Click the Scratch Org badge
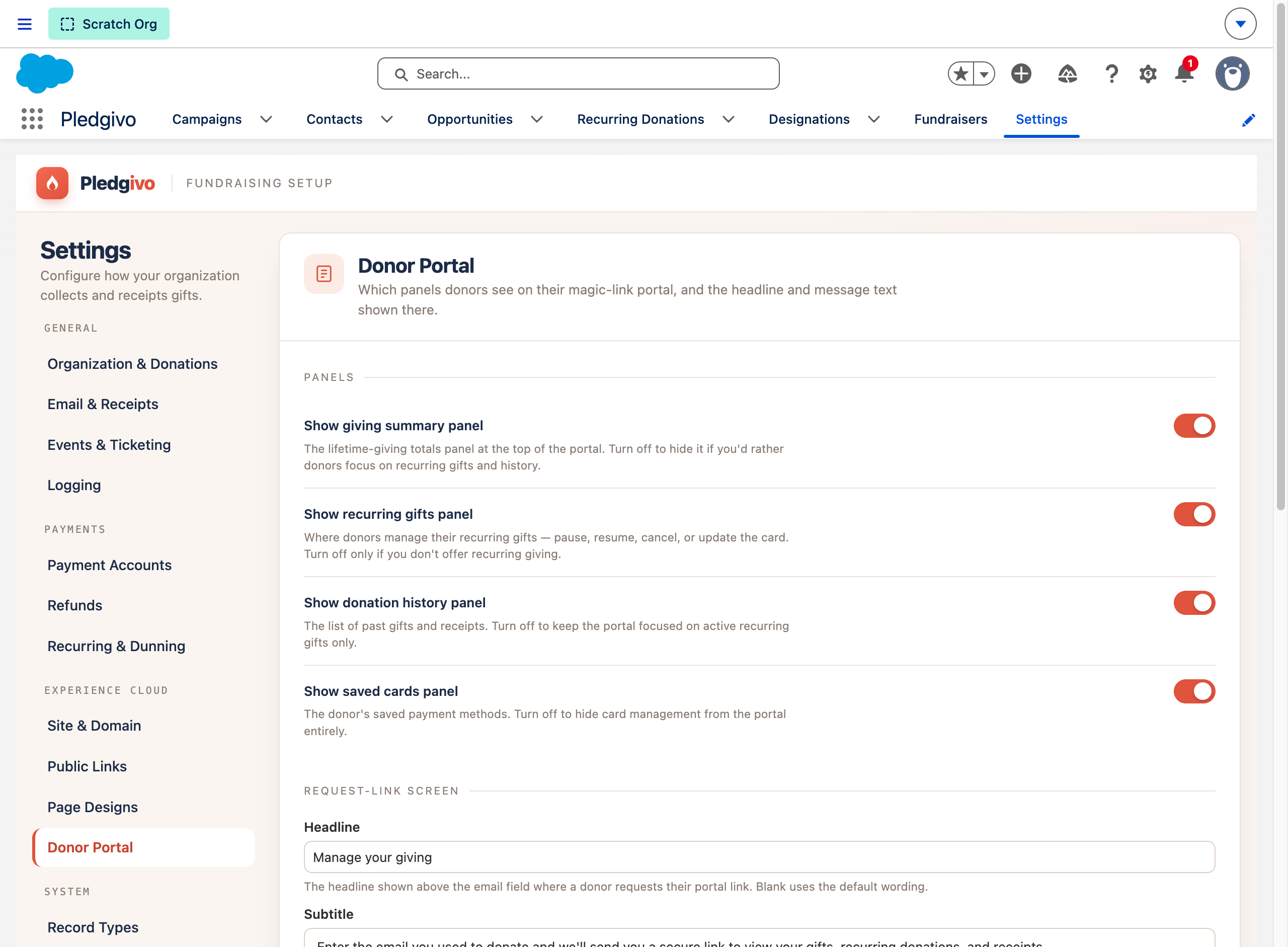 pyautogui.click(x=109, y=24)
